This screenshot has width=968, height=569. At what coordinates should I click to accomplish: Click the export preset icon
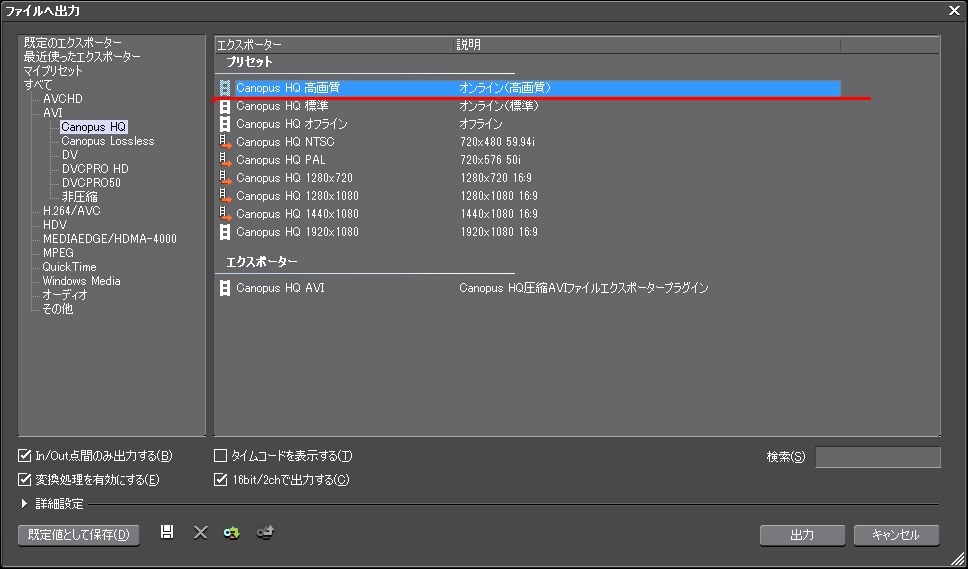point(265,532)
